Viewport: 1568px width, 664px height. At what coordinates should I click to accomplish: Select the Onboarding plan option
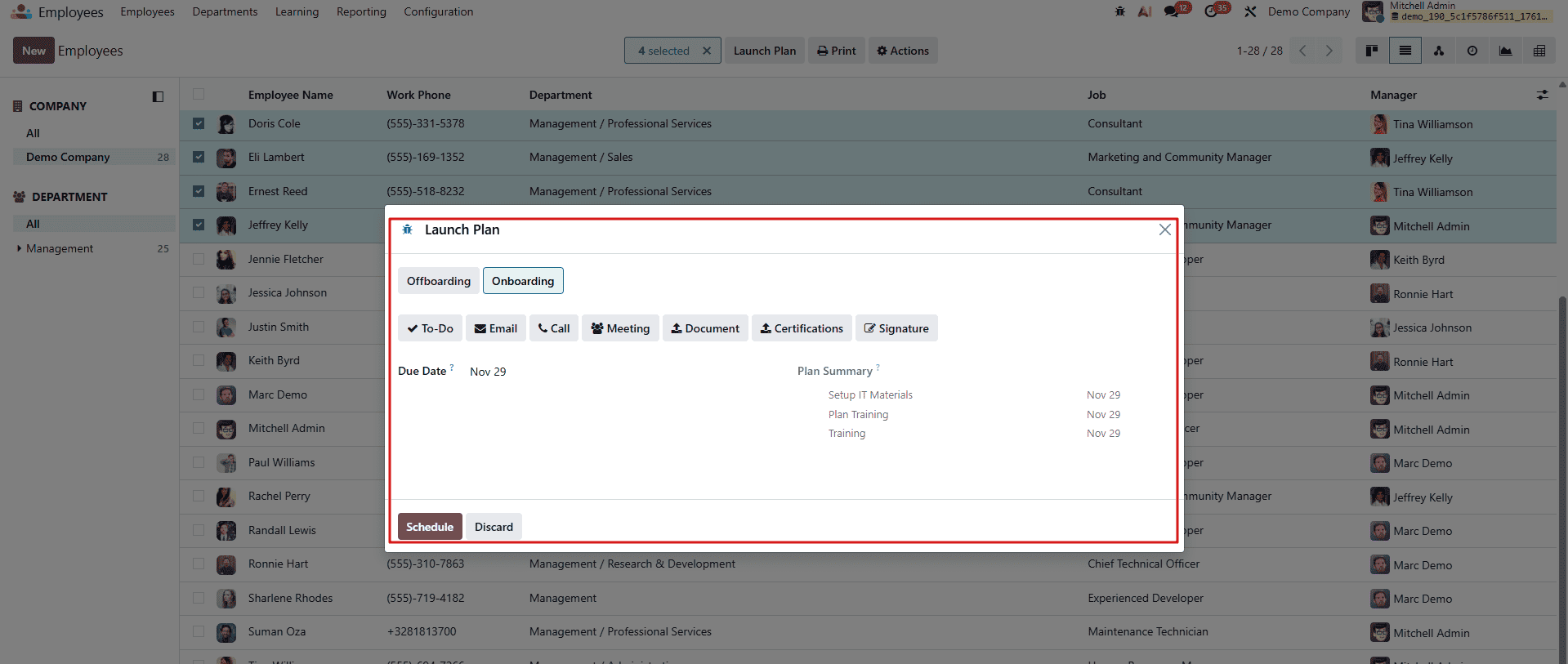coord(523,281)
